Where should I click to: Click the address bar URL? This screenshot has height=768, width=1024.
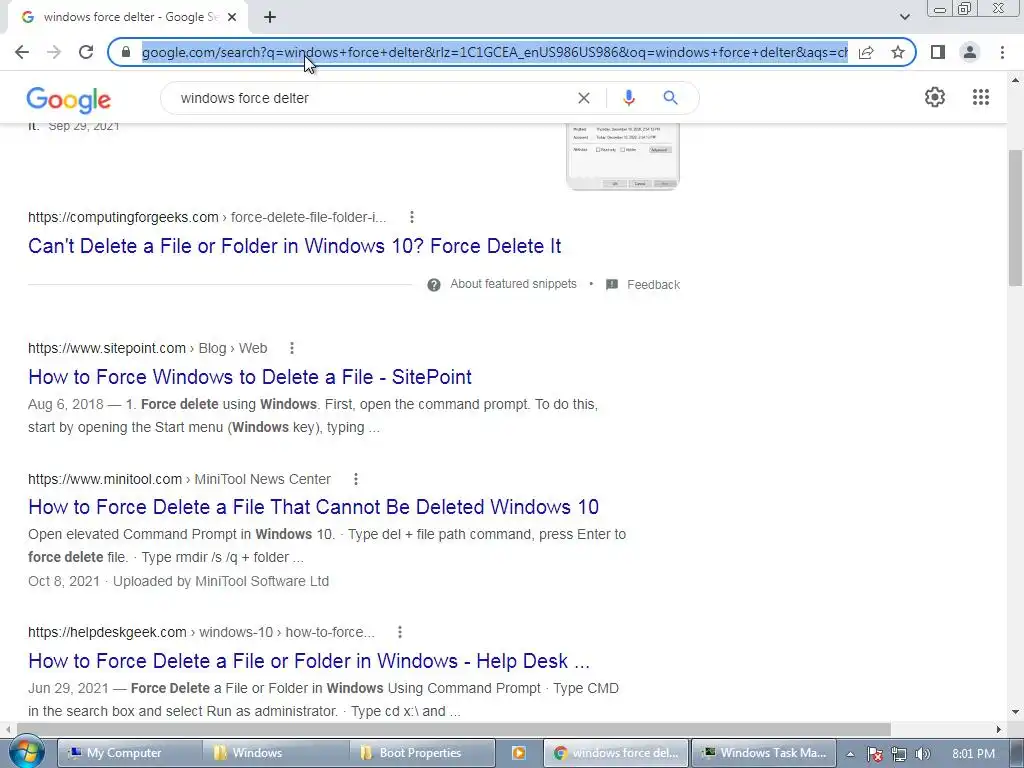coord(494,52)
